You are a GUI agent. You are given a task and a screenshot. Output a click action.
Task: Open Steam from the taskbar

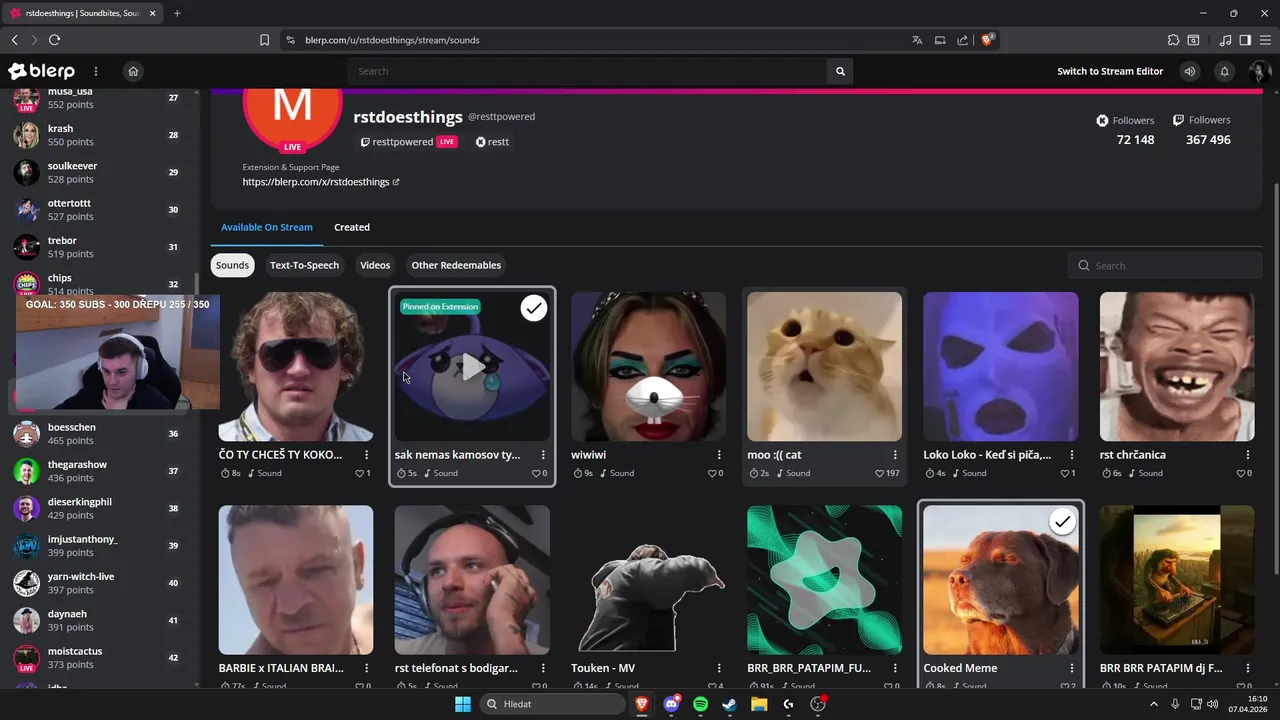(x=730, y=704)
